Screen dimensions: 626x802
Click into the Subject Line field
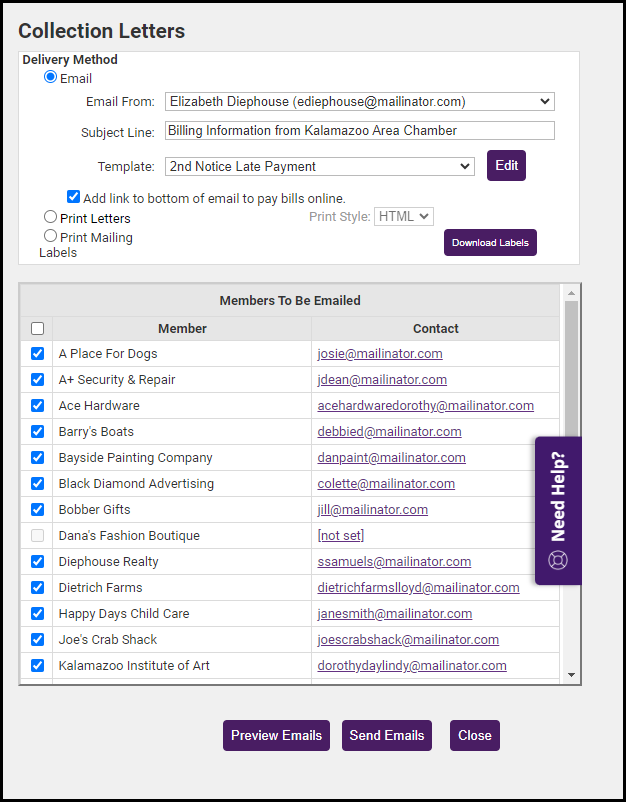[359, 131]
